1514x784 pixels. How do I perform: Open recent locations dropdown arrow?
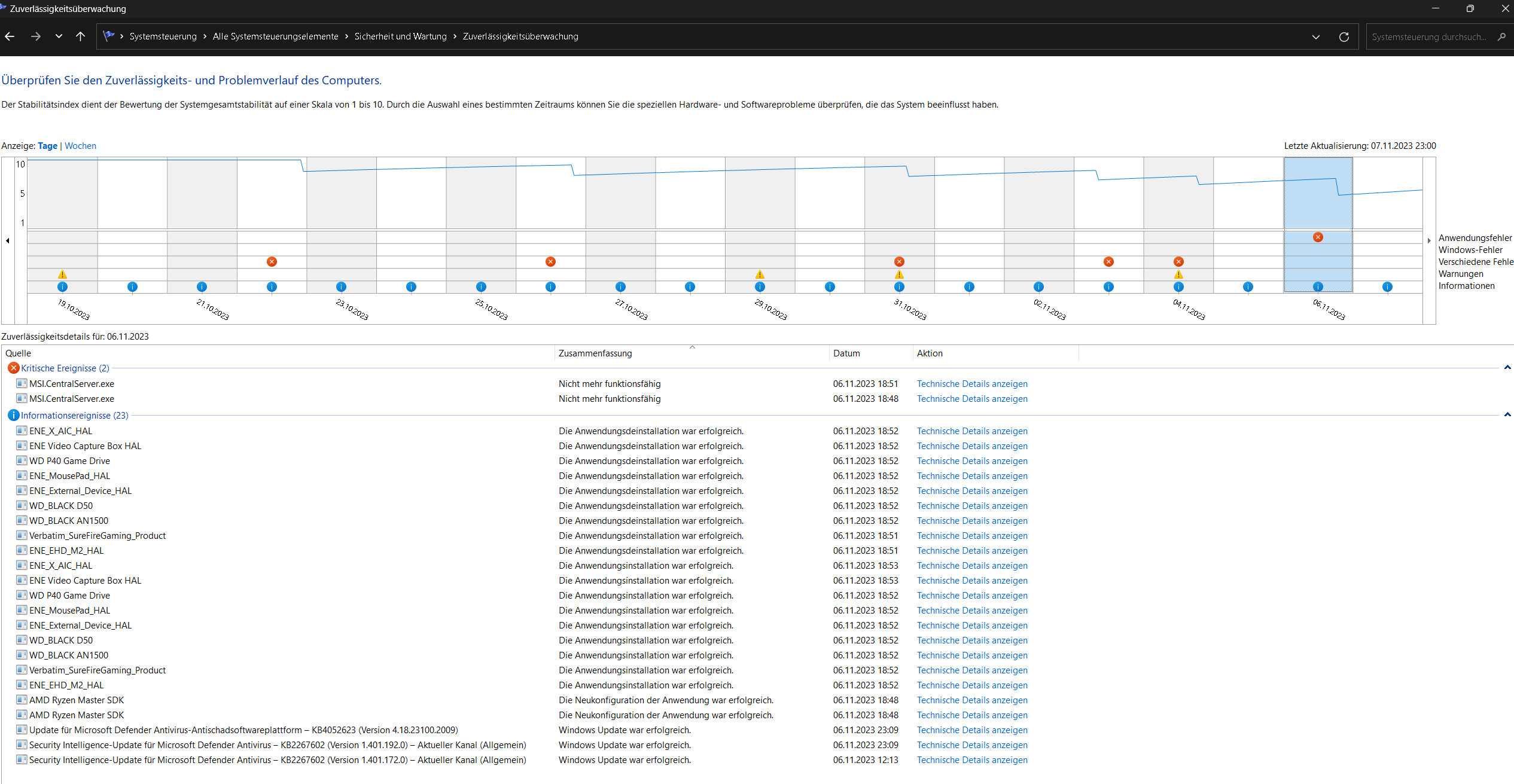click(59, 36)
